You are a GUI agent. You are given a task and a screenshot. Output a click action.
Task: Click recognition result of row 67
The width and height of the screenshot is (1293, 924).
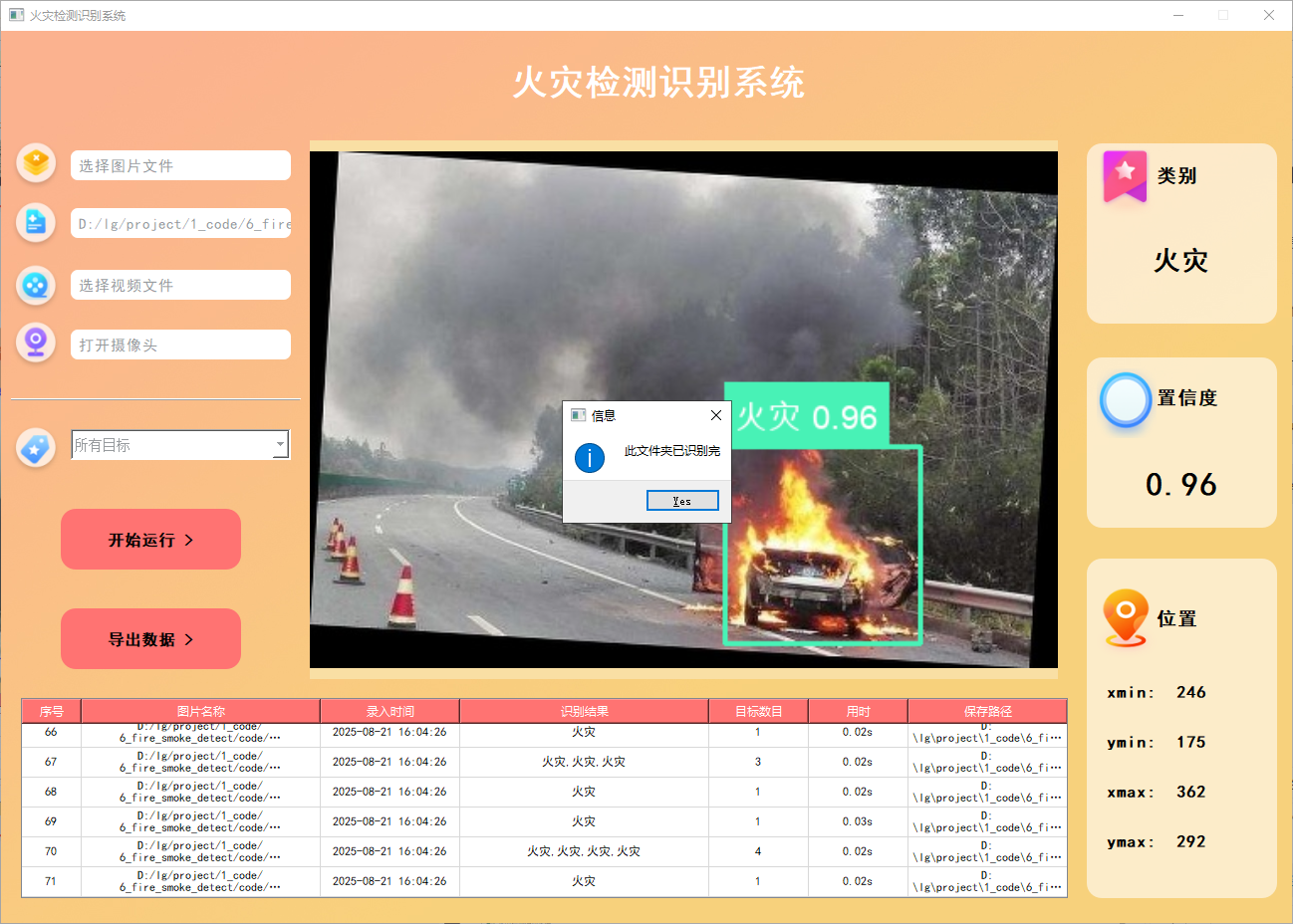(584, 762)
